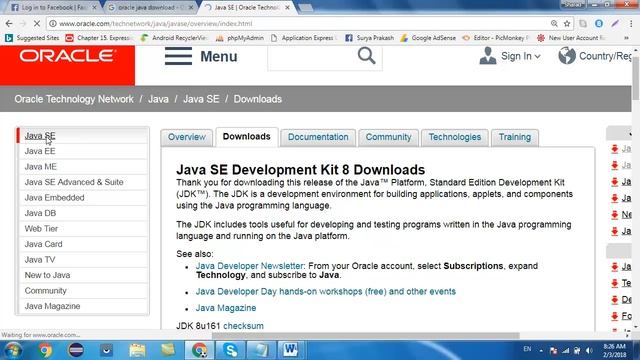The width and height of the screenshot is (640, 360).
Task: Click Java Developer Newsletter link
Action: pos(250,266)
